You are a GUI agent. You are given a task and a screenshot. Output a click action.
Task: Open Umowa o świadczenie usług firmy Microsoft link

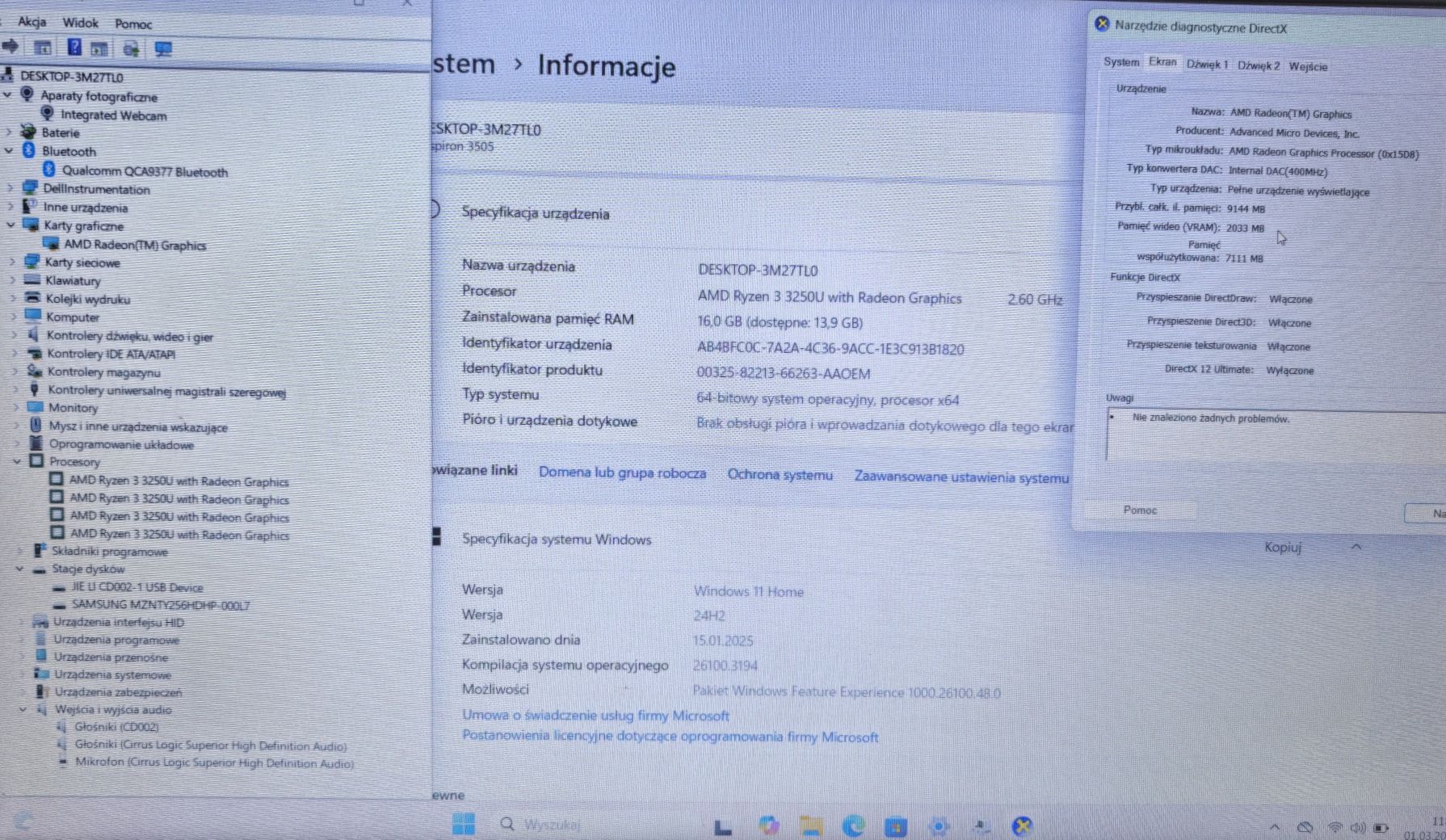pyautogui.click(x=595, y=715)
